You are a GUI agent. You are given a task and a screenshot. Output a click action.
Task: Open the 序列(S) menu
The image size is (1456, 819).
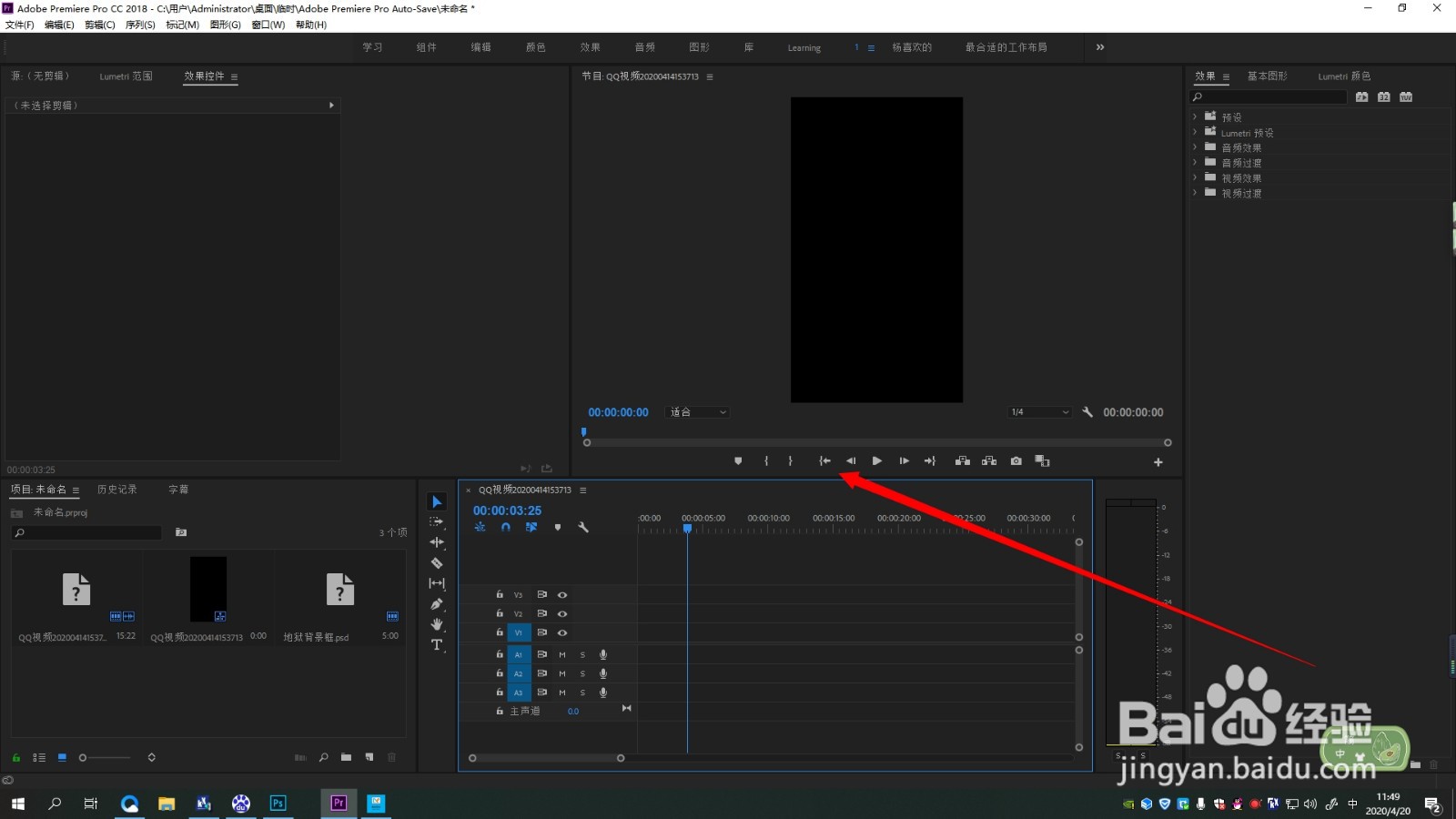[140, 25]
